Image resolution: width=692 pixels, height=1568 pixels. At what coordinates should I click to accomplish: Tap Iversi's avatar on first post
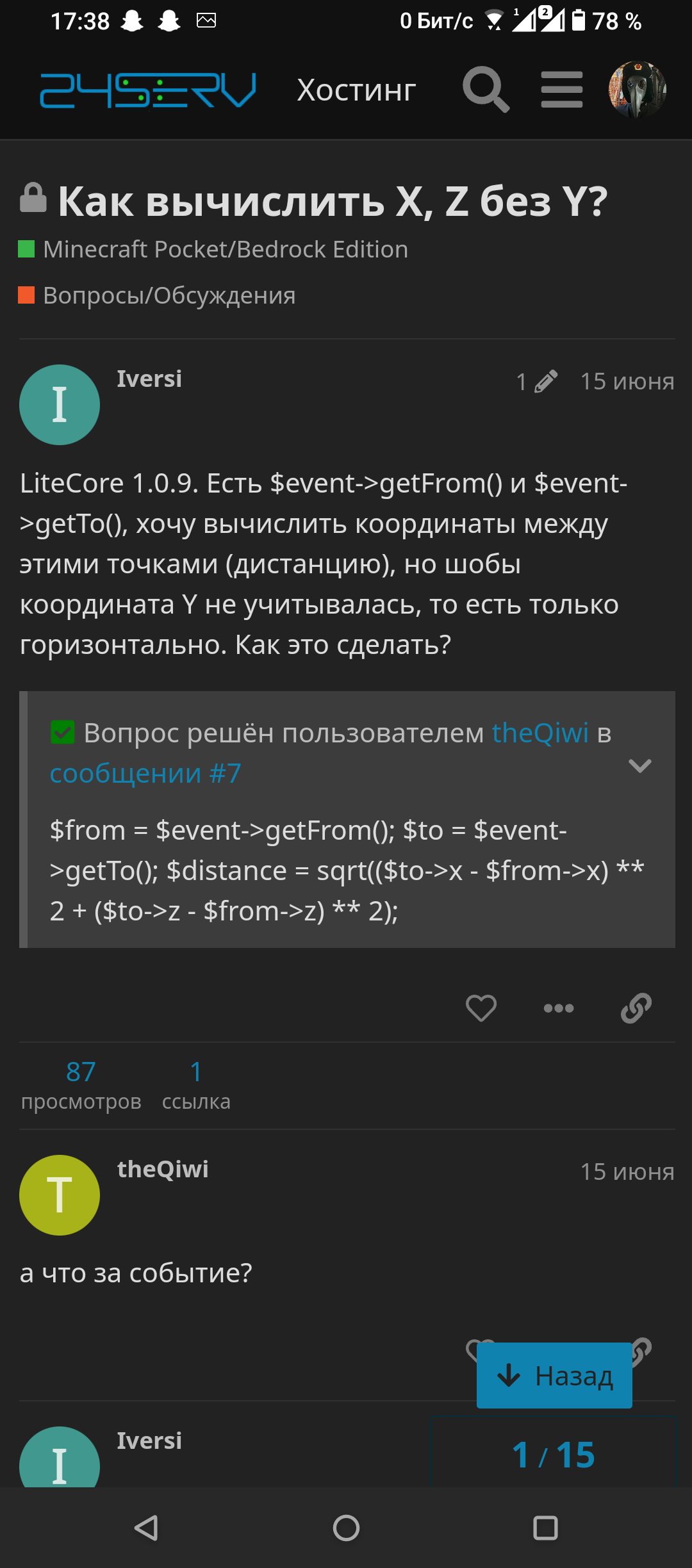click(x=60, y=405)
